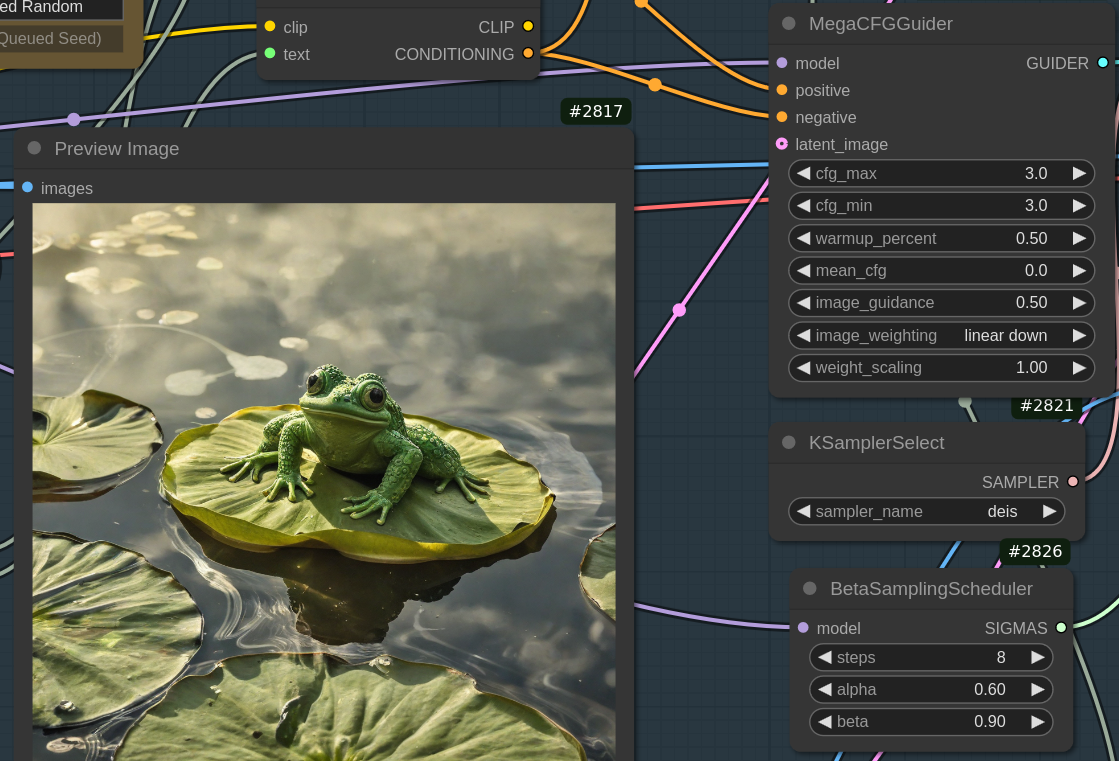The image size is (1119, 761).
Task: Decrease steps using the left arrow
Action: (x=825, y=657)
